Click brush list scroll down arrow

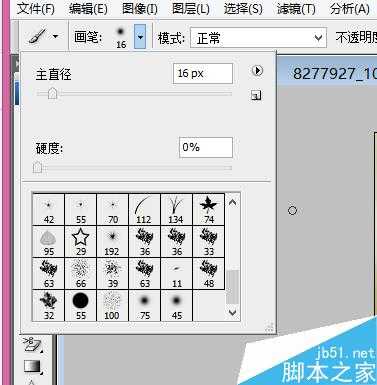pyautogui.click(x=233, y=313)
